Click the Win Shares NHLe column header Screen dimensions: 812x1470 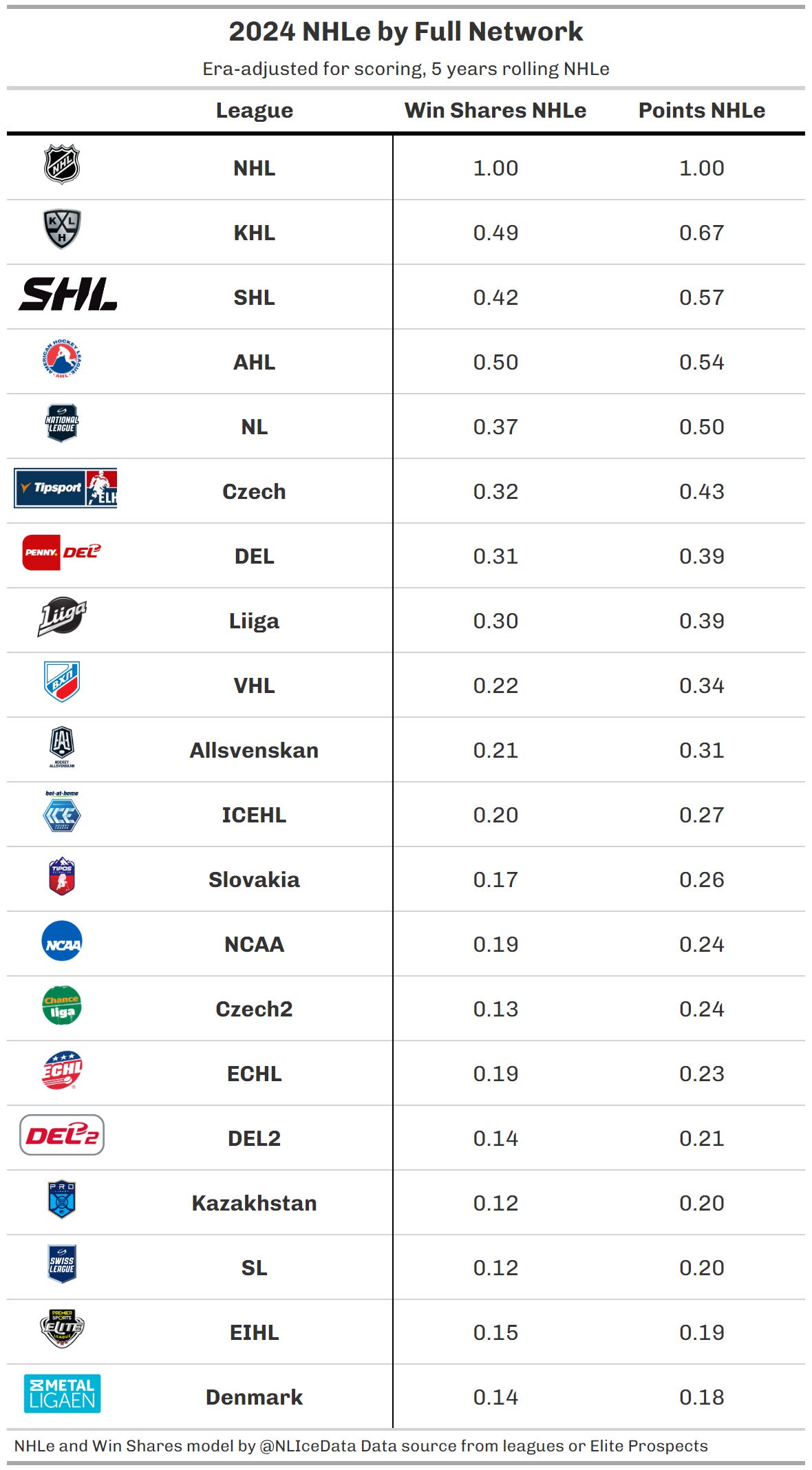495,110
